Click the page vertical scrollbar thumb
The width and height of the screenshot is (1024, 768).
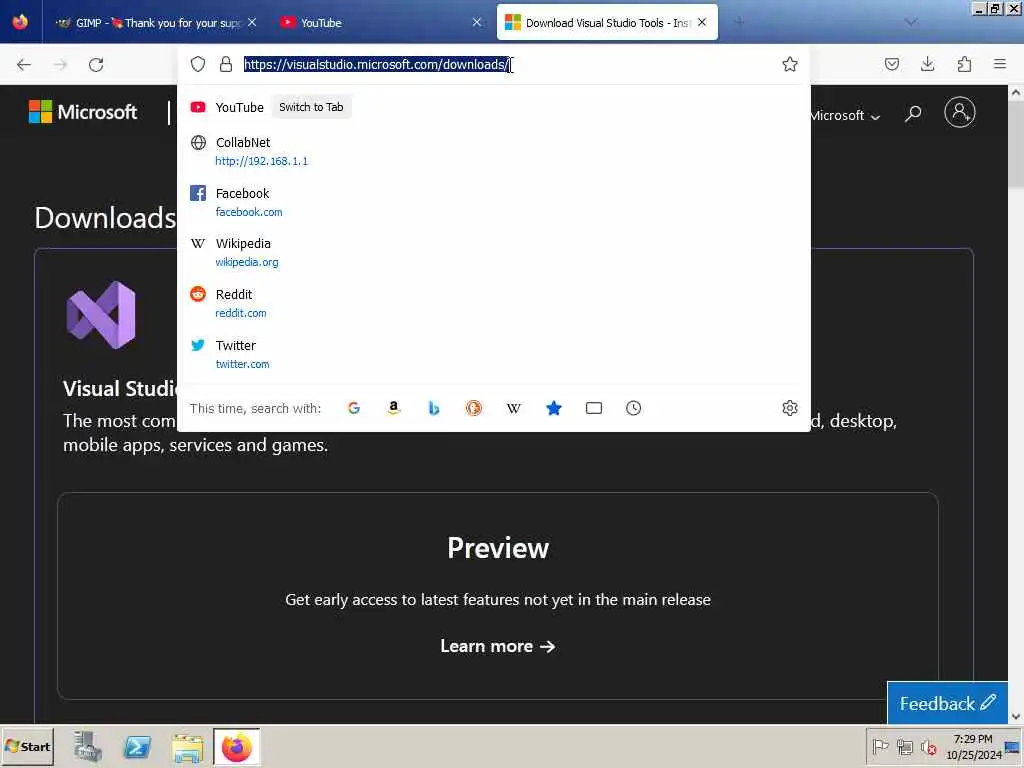[1016, 145]
